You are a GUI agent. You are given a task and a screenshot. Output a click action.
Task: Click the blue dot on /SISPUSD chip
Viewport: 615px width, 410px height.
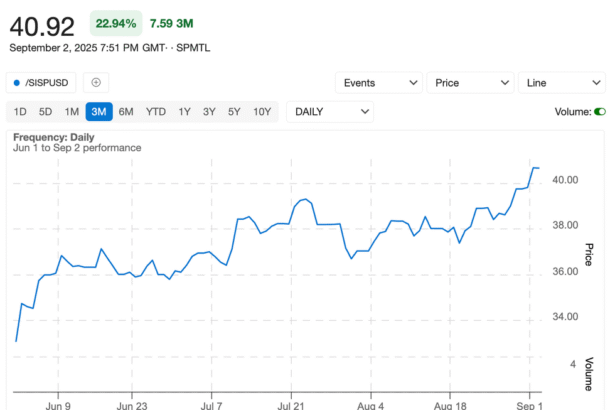point(17,83)
